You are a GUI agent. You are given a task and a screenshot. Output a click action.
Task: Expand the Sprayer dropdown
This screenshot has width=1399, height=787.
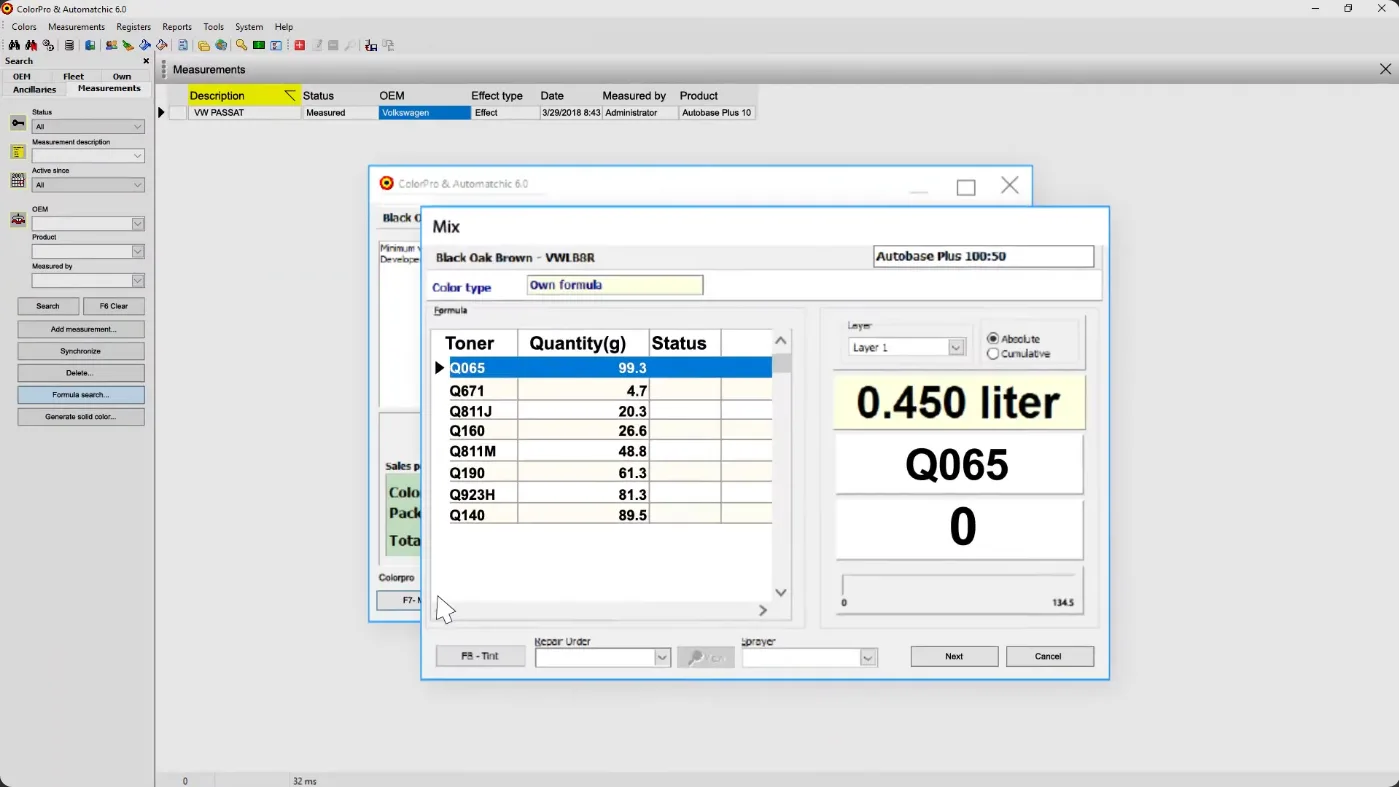click(867, 658)
